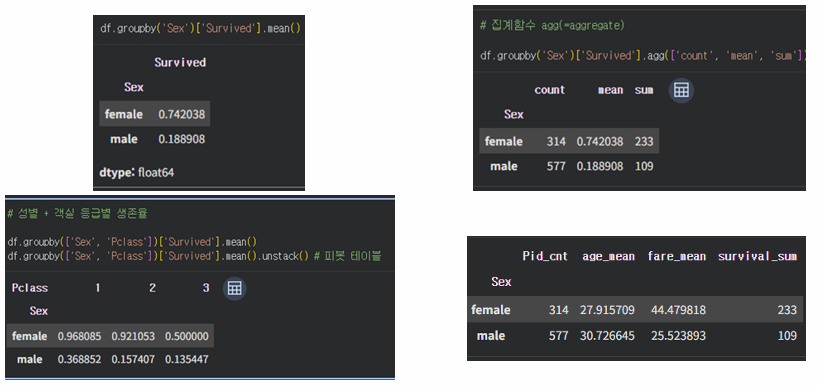The width and height of the screenshot is (819, 386).
Task: Click male fare_mean value 25.523893
Action: pyautogui.click(x=678, y=335)
